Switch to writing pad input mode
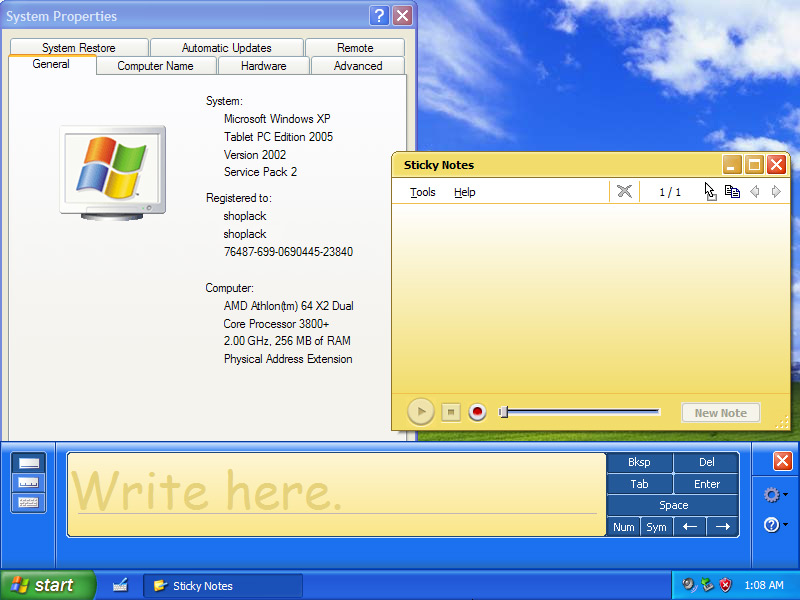The height and width of the screenshot is (600, 800). point(29,463)
